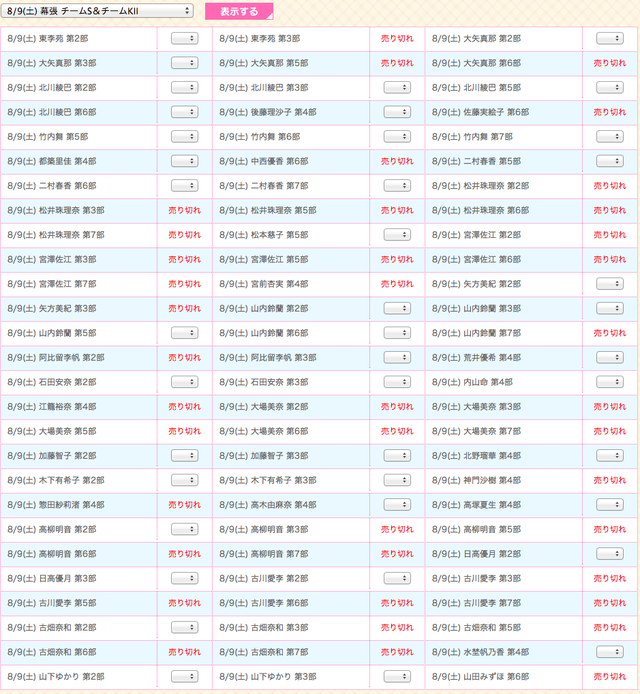Open quantity dropdown for 後藤理沙子 第4部
This screenshot has height=694, width=640.
pos(397,112)
